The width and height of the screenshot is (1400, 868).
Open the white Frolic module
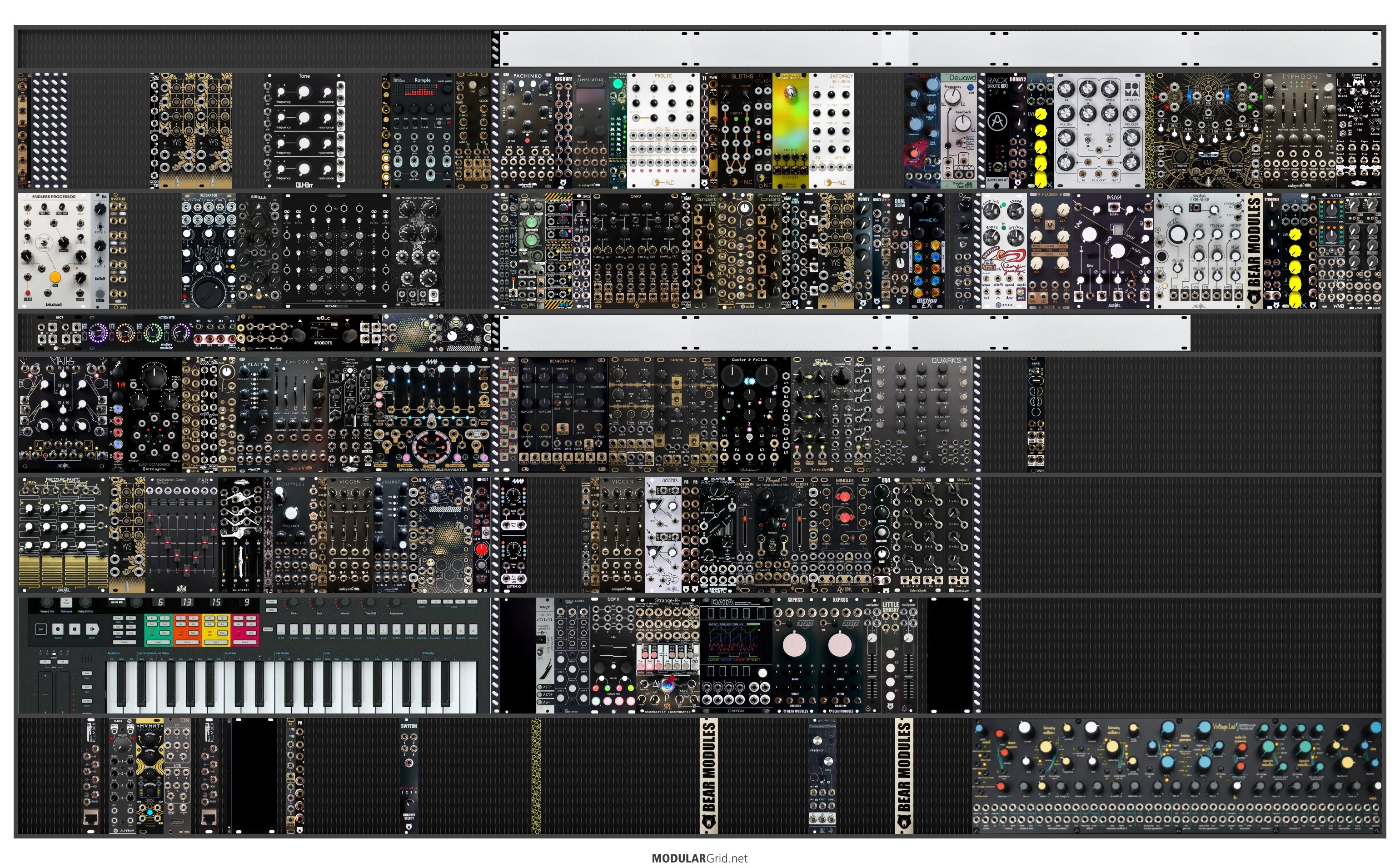663,130
